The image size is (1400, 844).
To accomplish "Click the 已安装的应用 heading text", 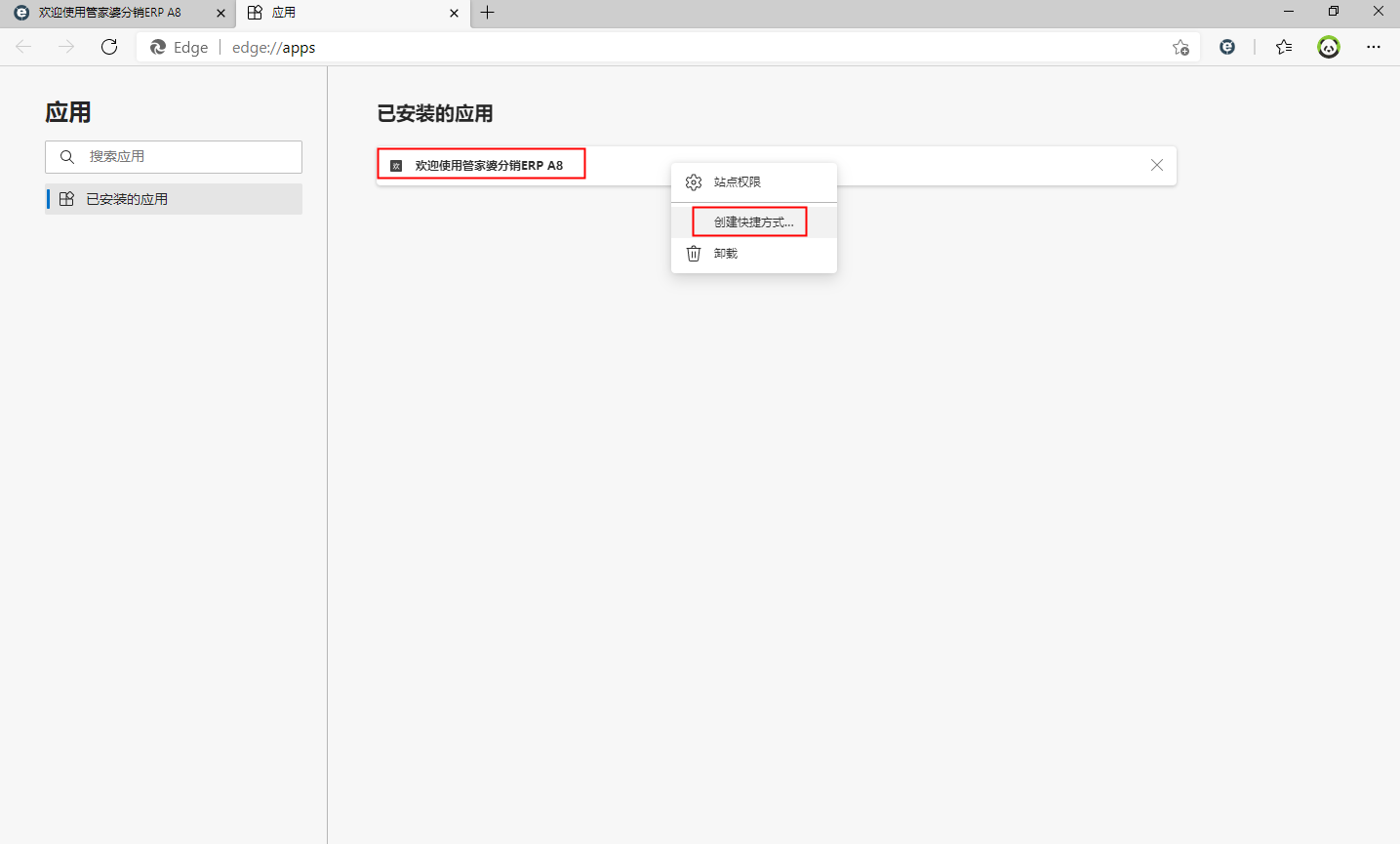I will tap(435, 114).
